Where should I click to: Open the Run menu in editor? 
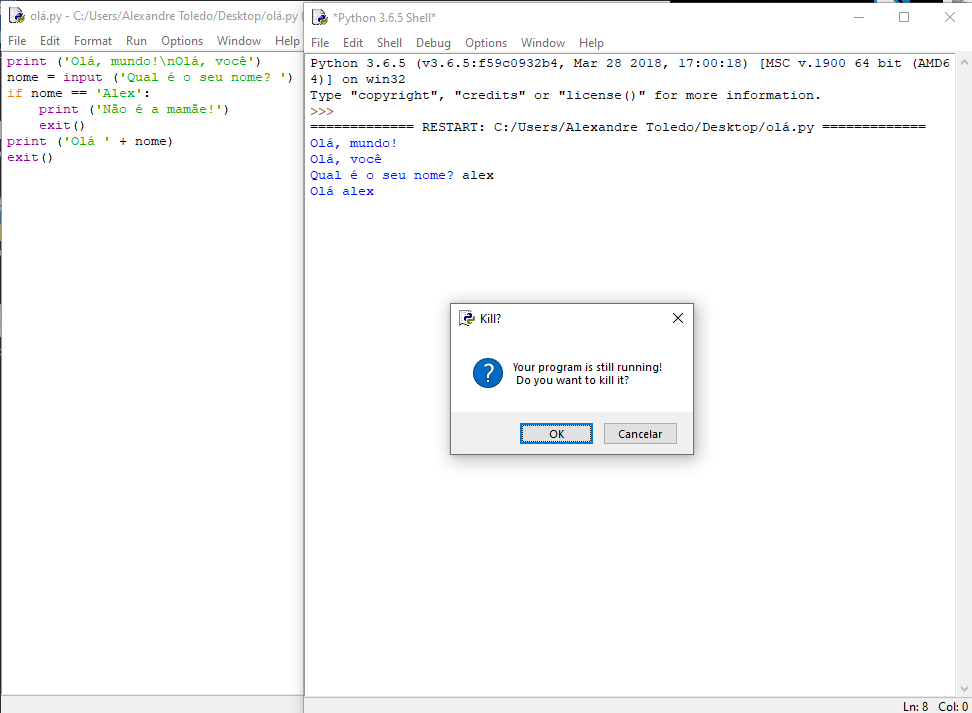136,41
